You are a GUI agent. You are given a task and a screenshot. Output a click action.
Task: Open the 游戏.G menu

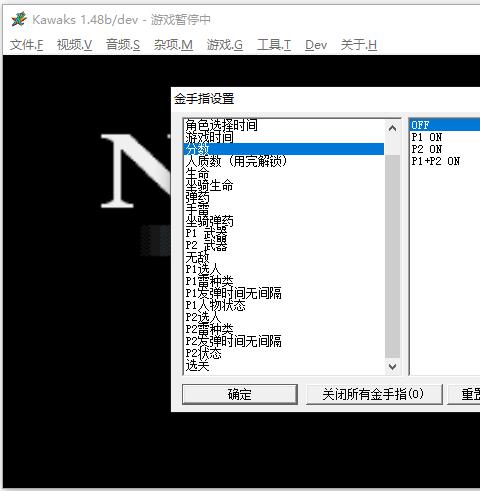point(225,45)
